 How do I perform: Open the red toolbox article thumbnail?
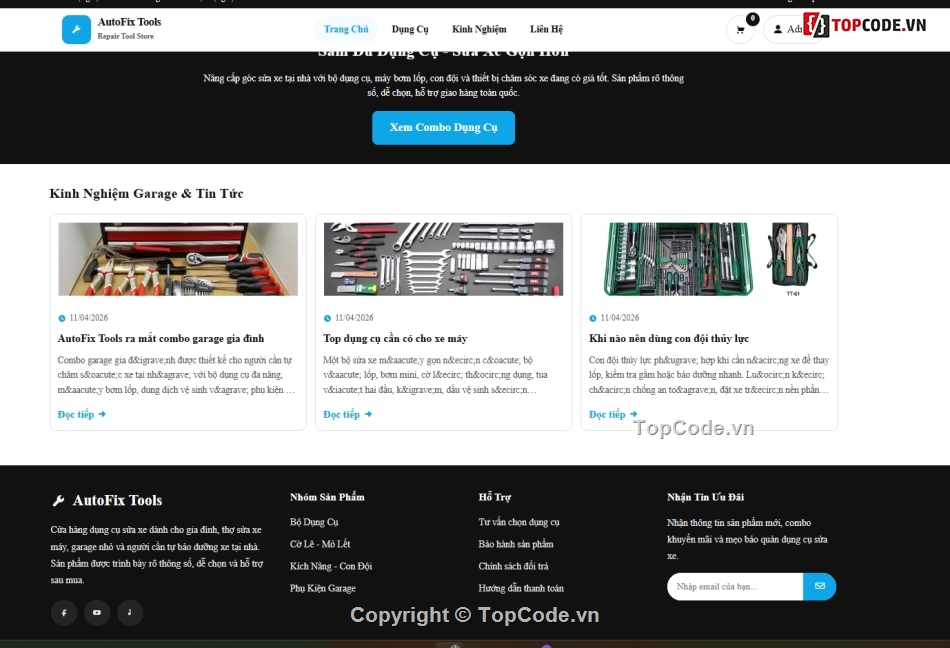click(x=178, y=259)
